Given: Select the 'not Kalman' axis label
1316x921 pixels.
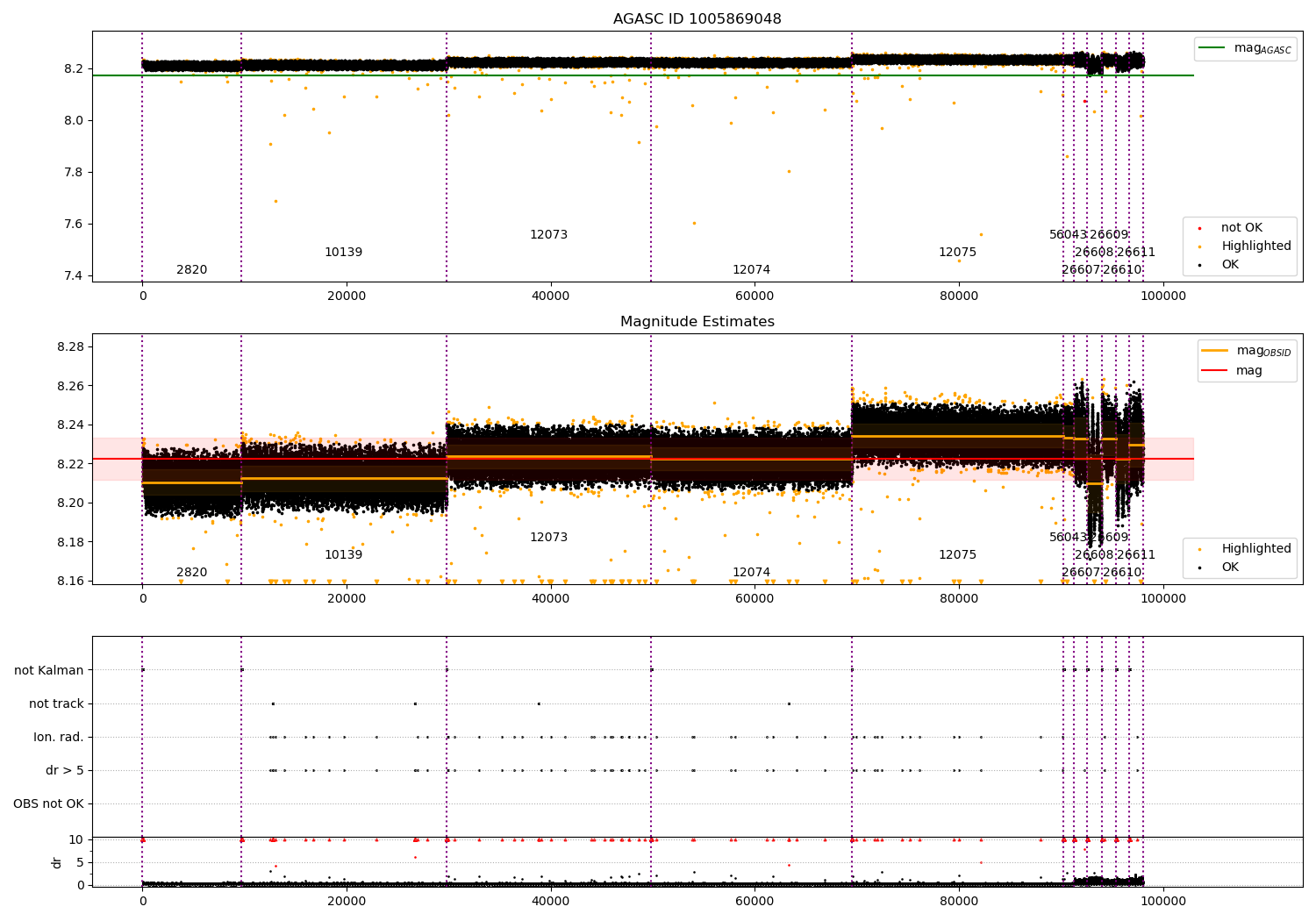Looking at the screenshot, I should tap(49, 671).
